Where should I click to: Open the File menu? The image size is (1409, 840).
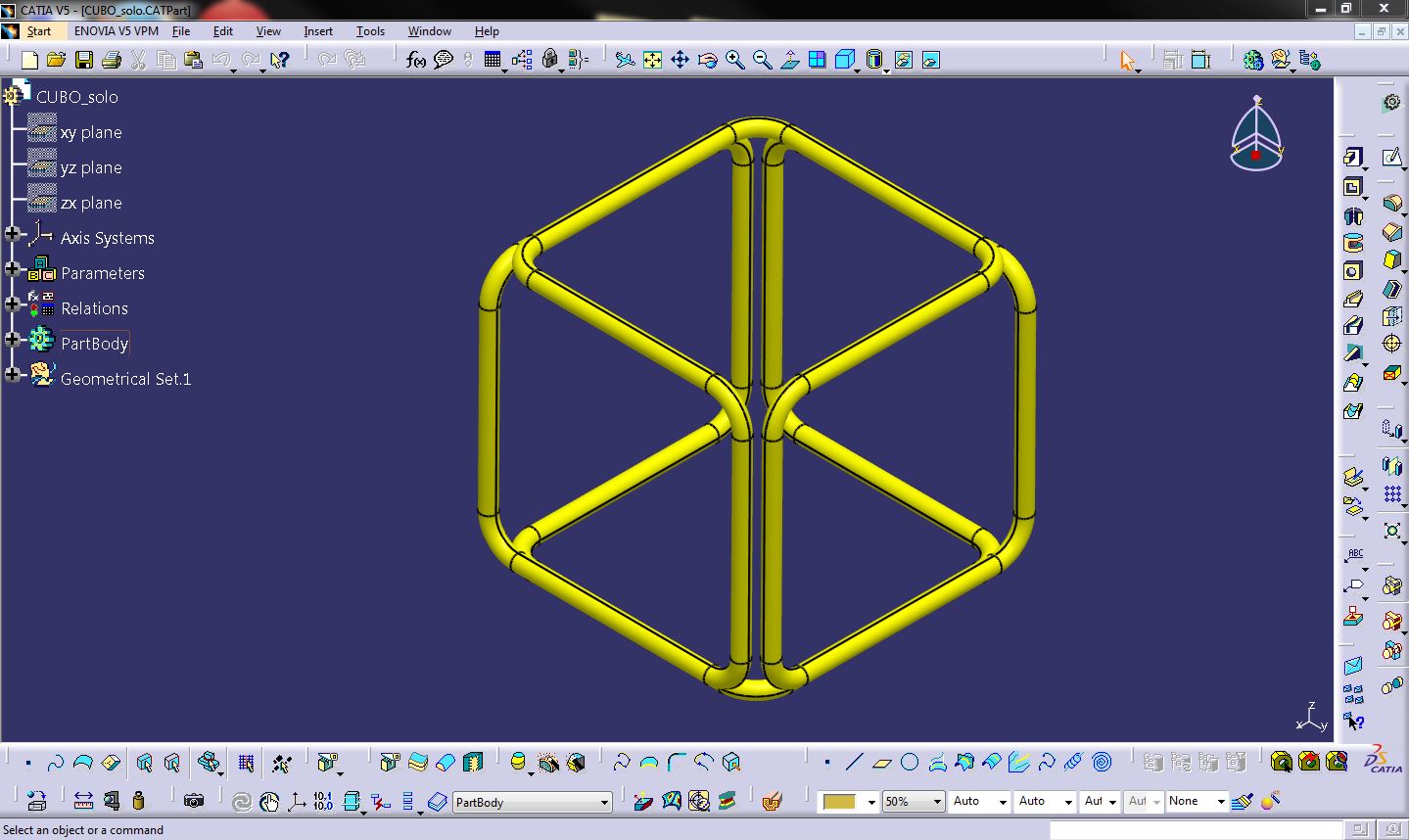coord(181,31)
